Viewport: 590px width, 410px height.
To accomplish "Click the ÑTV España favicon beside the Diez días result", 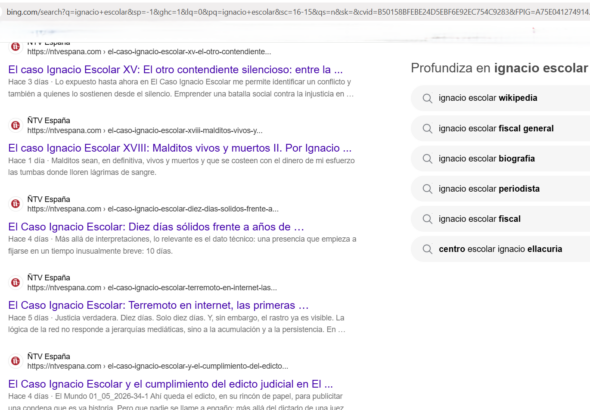I will 15,204.
